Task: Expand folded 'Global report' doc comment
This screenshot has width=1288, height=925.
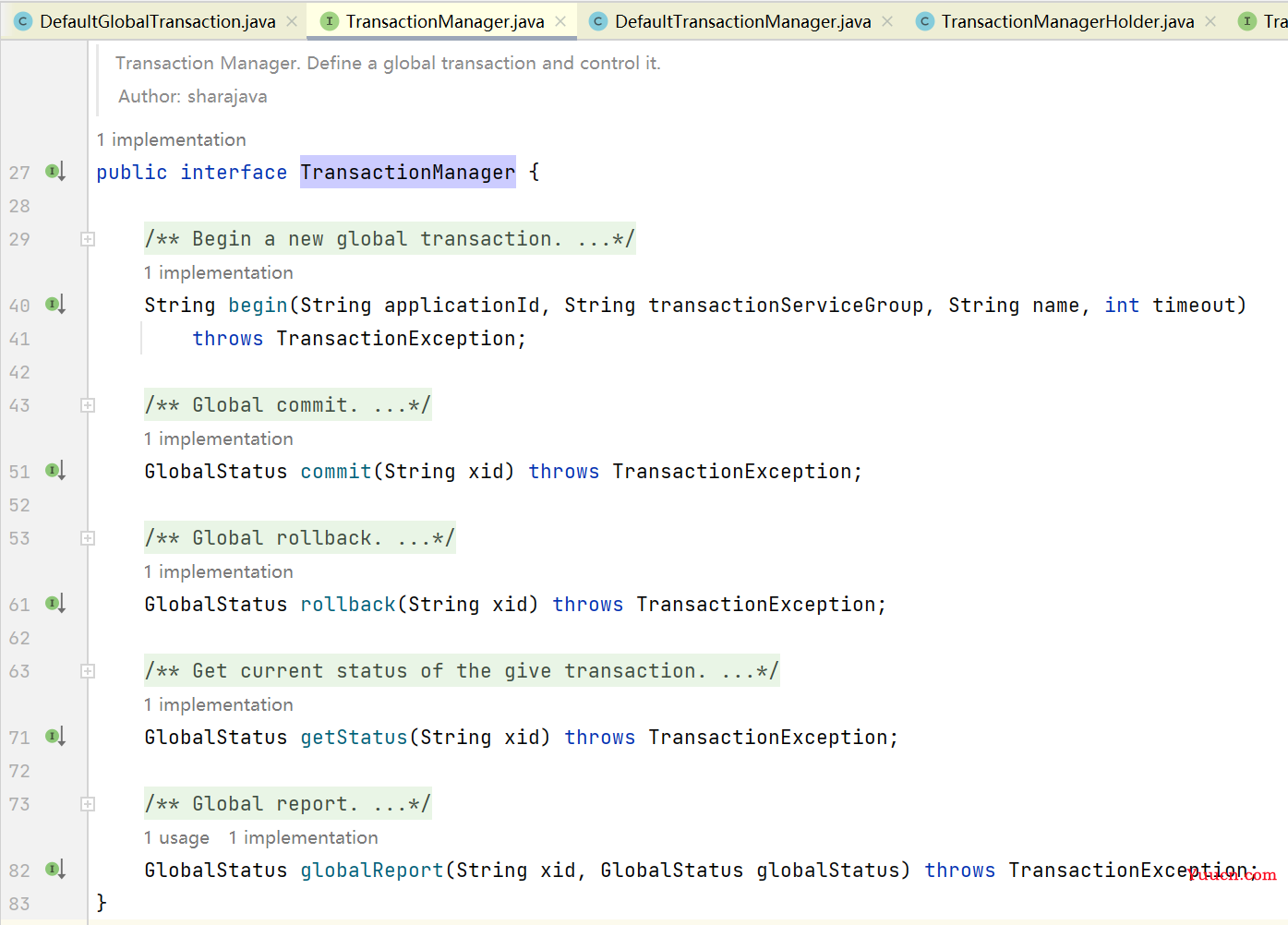Action: click(x=88, y=804)
